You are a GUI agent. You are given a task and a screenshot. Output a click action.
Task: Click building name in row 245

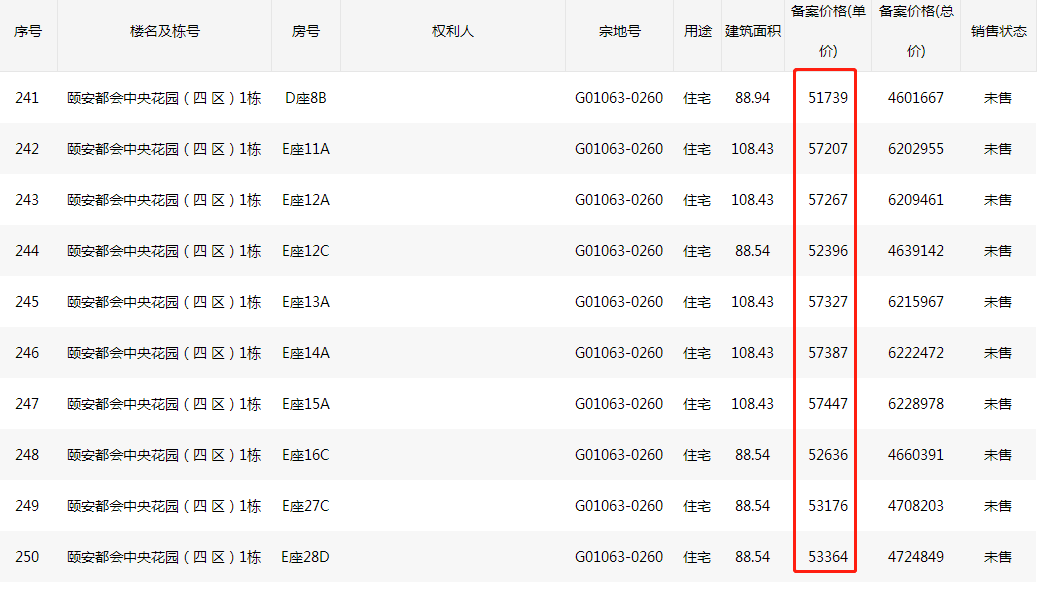pos(164,302)
